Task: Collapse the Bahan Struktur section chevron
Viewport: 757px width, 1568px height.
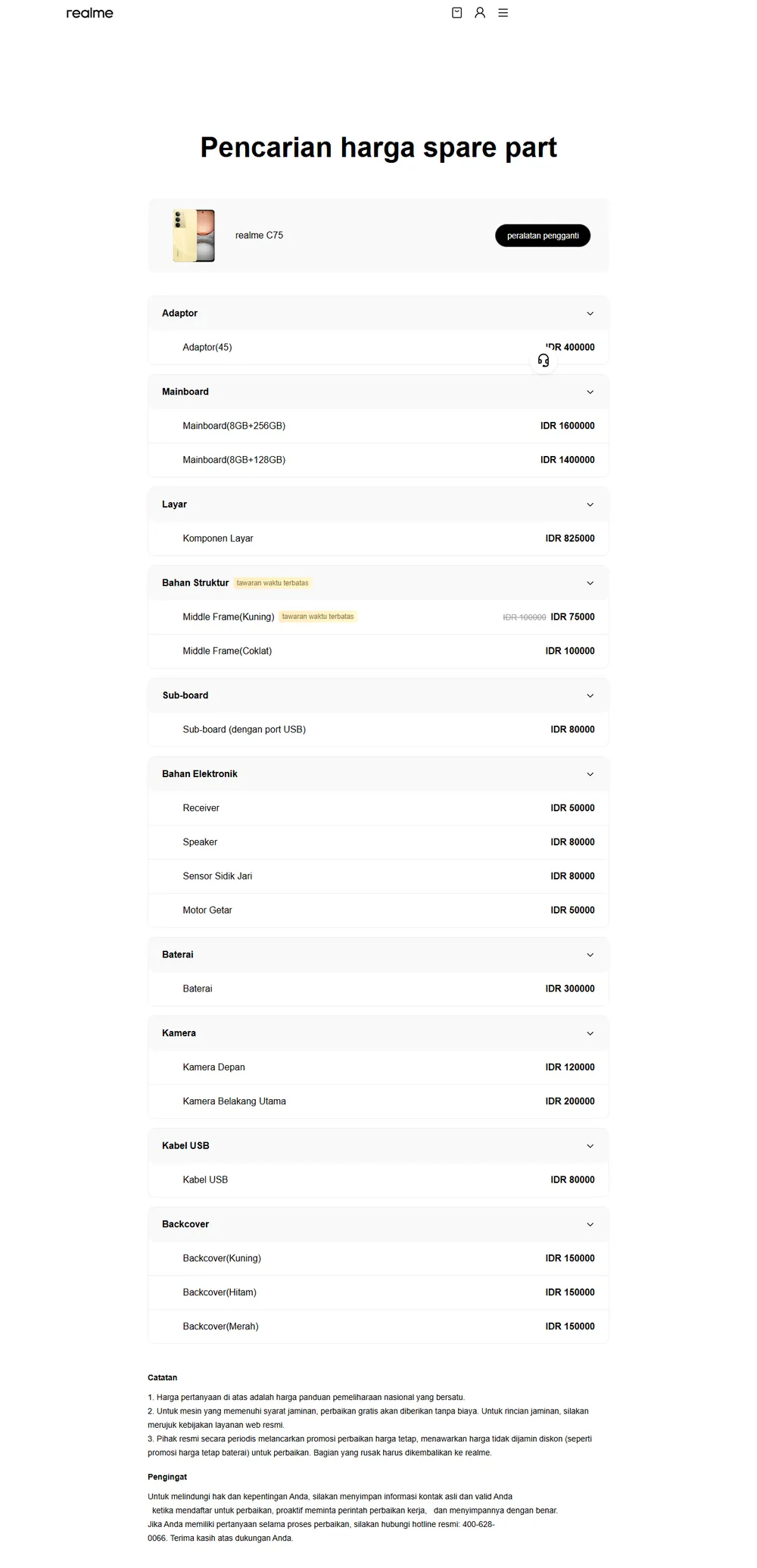Action: (590, 583)
